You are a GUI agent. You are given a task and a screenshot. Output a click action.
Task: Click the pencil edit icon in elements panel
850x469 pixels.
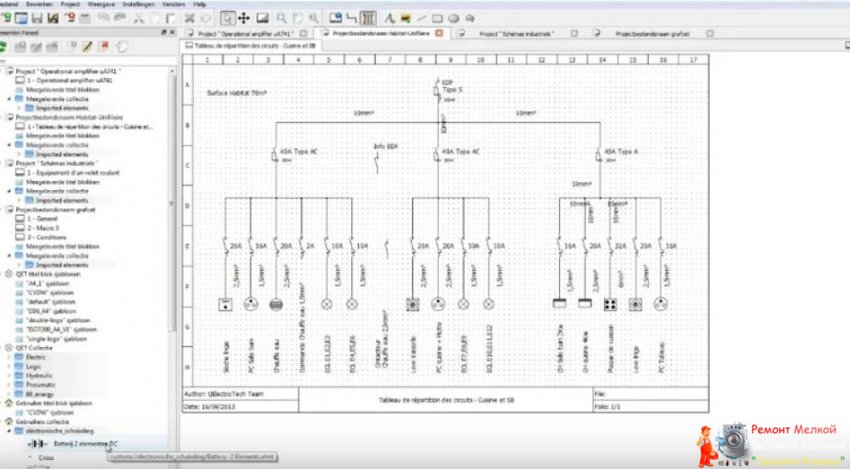click(87, 46)
